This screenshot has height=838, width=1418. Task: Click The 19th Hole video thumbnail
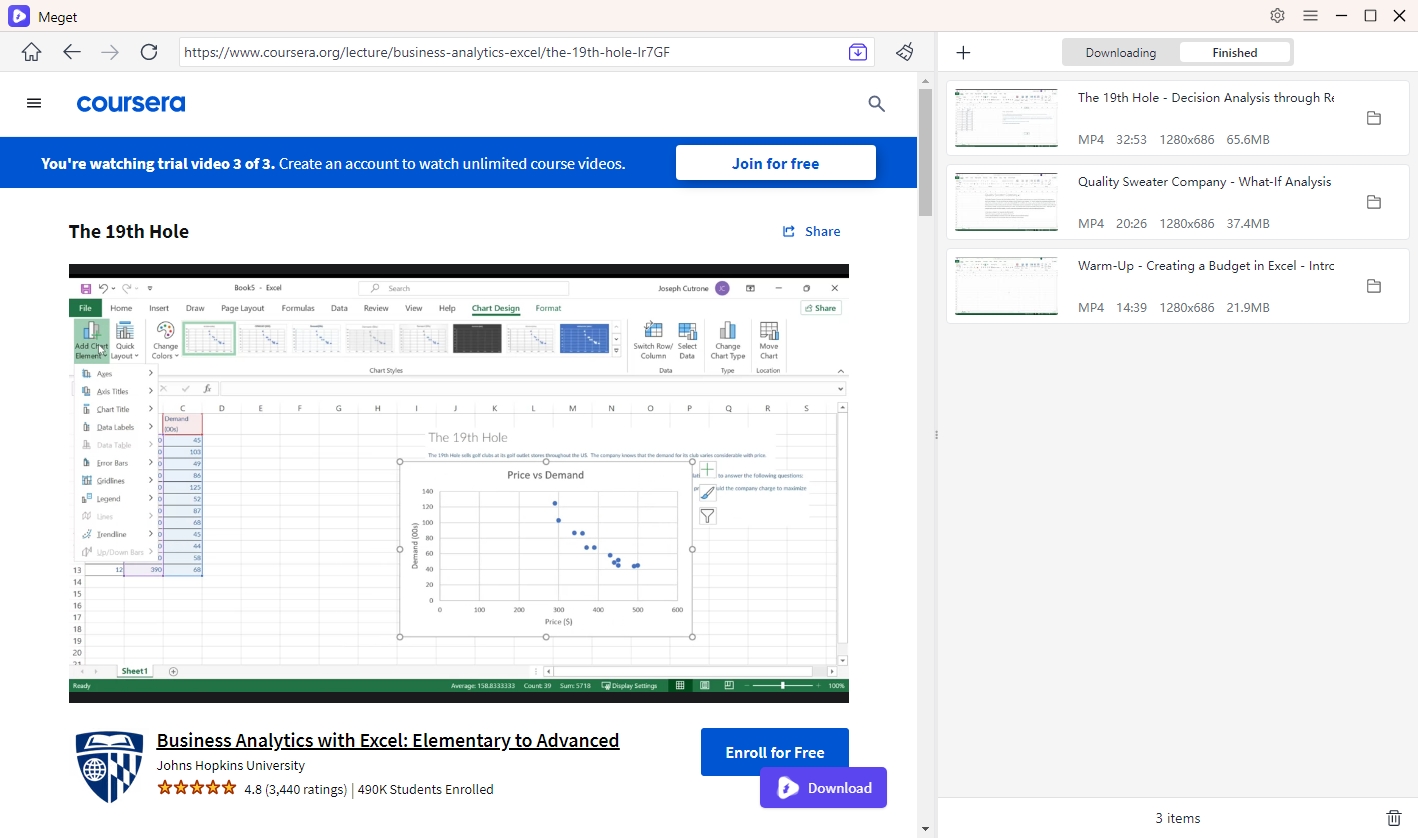pos(1006,118)
